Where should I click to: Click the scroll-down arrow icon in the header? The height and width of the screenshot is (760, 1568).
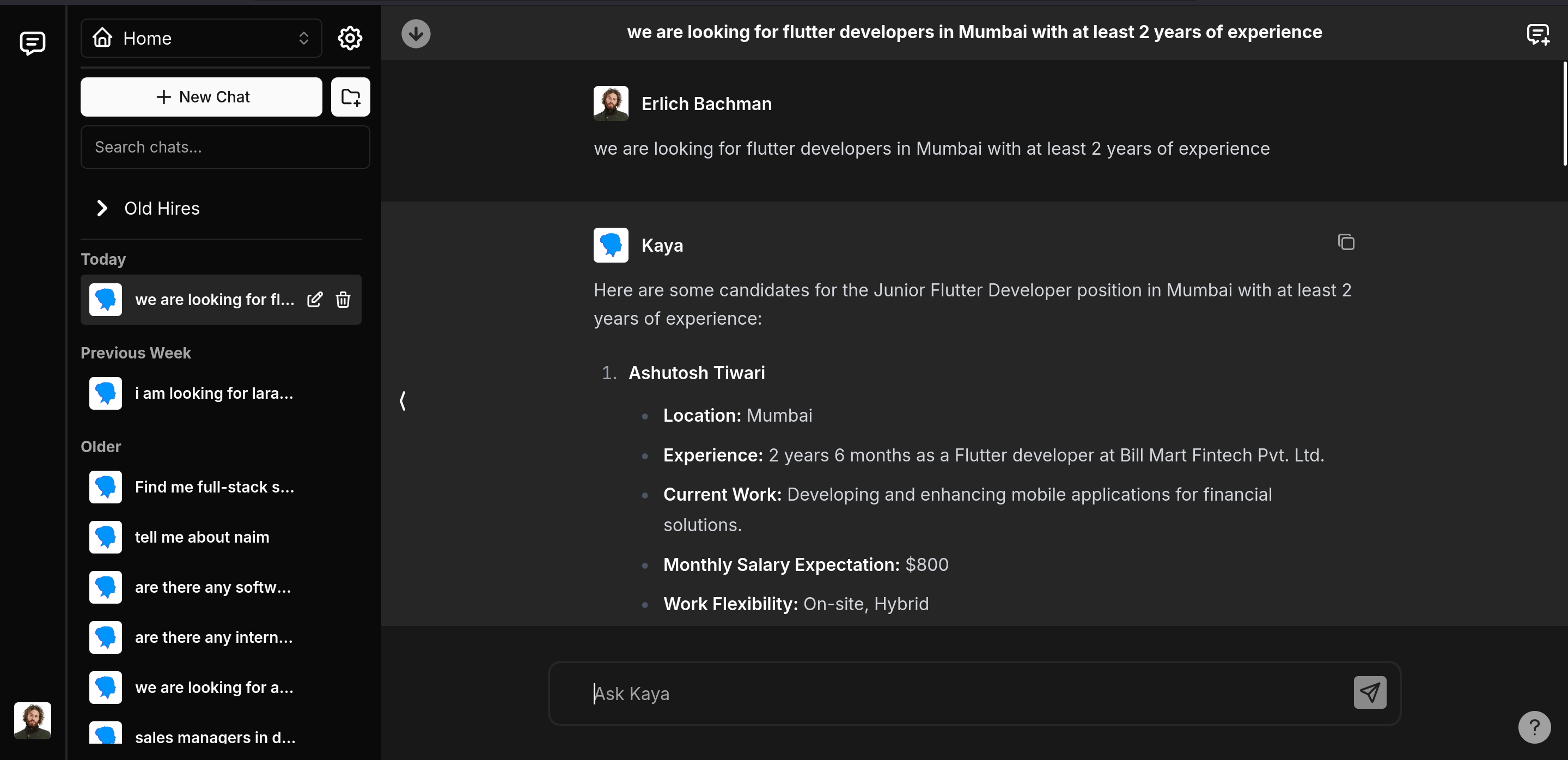click(416, 33)
